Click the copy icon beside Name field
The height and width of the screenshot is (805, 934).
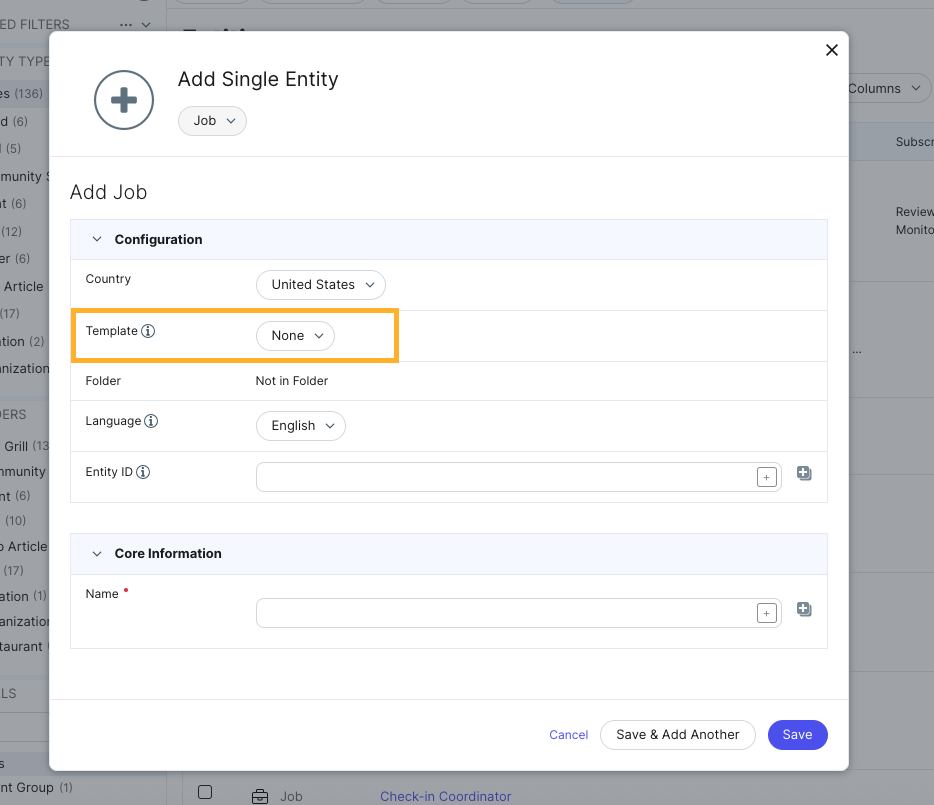pyautogui.click(x=804, y=609)
